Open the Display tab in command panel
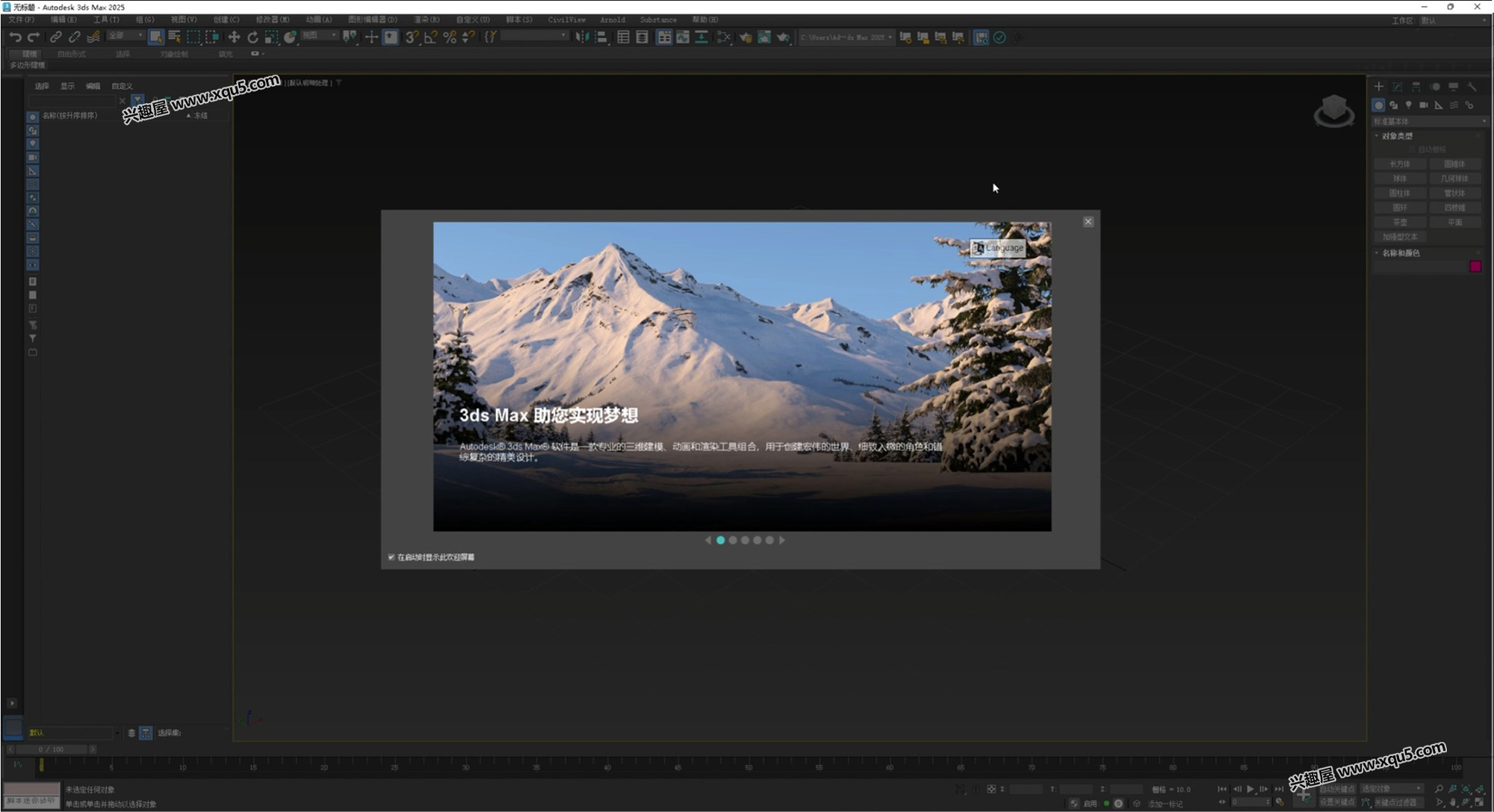This screenshot has height=812, width=1494. pyautogui.click(x=1454, y=87)
